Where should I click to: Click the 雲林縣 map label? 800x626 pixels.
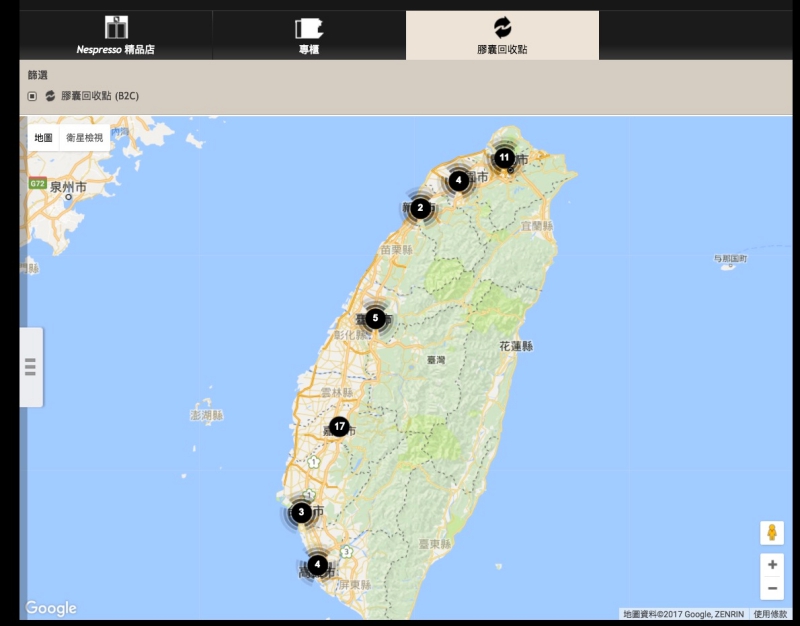337,392
